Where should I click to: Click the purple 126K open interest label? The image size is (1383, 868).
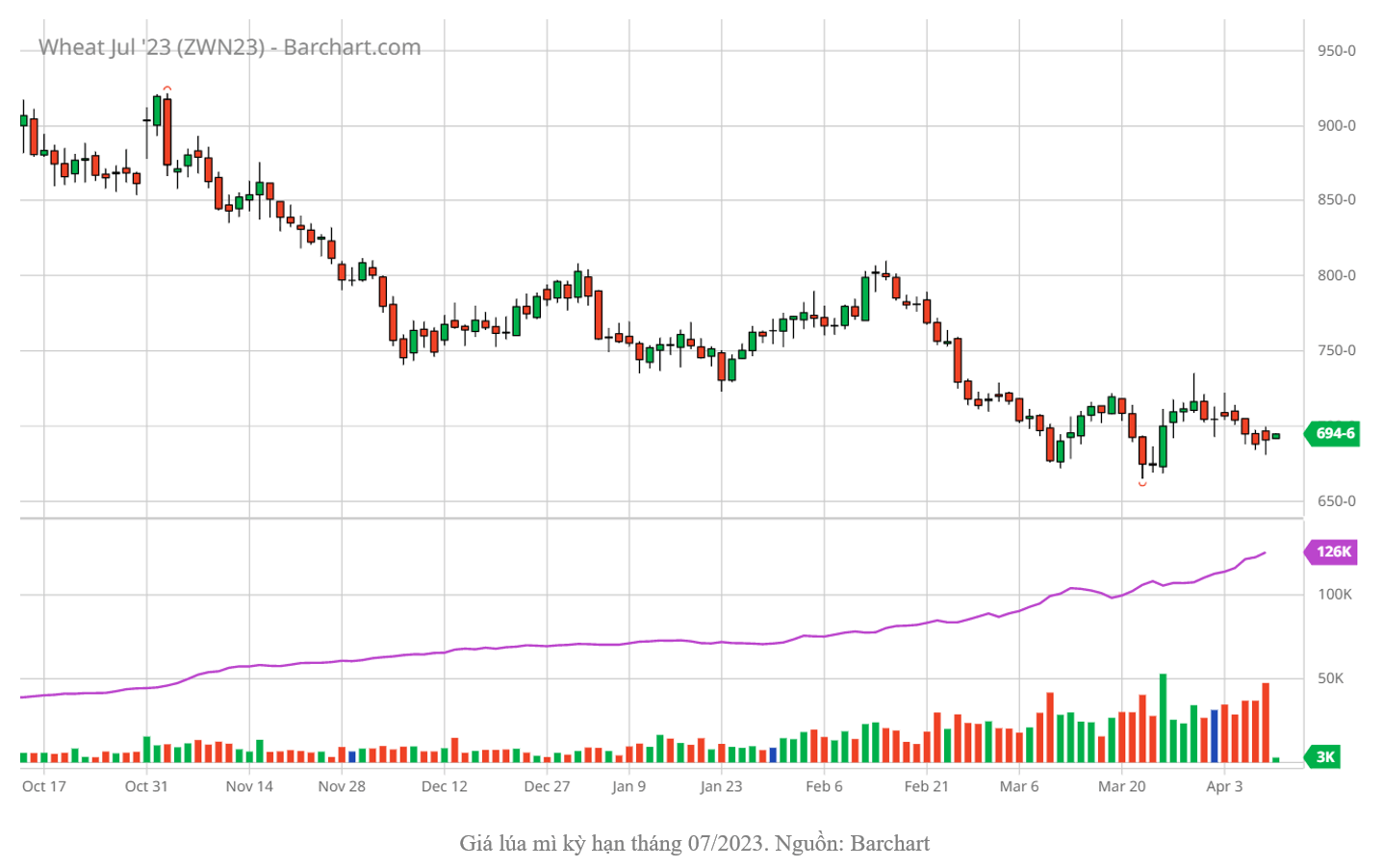[x=1331, y=552]
